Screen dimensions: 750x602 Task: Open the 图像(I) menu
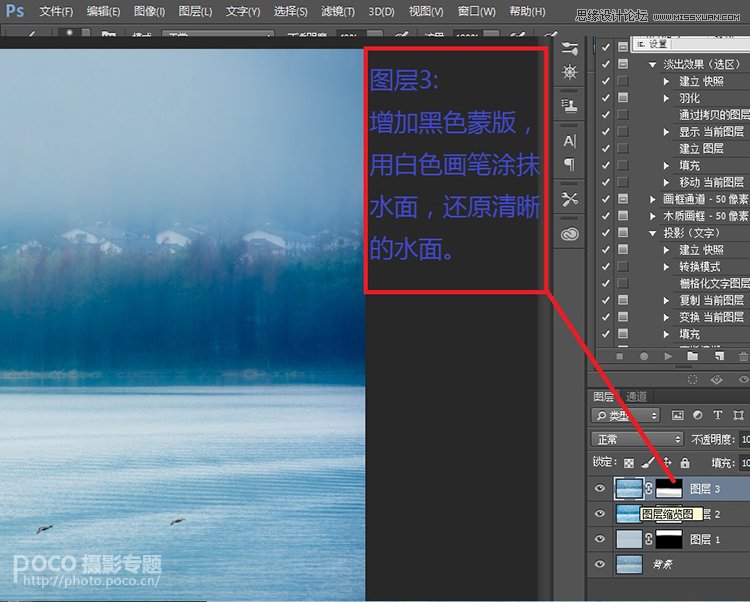tap(149, 11)
